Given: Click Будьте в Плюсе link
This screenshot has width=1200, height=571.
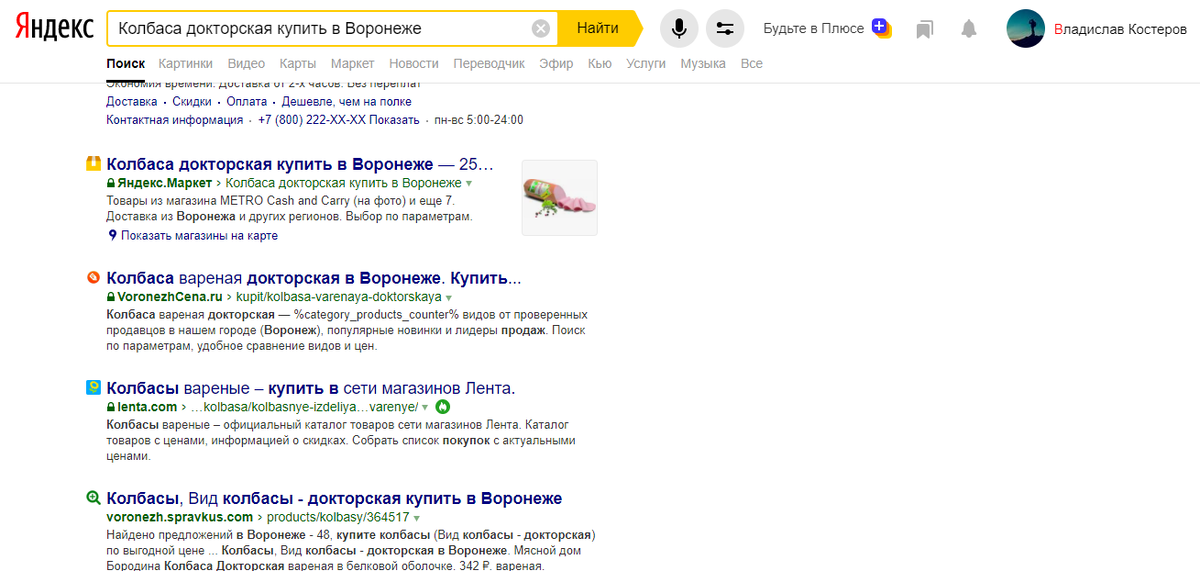Looking at the screenshot, I should point(813,28).
